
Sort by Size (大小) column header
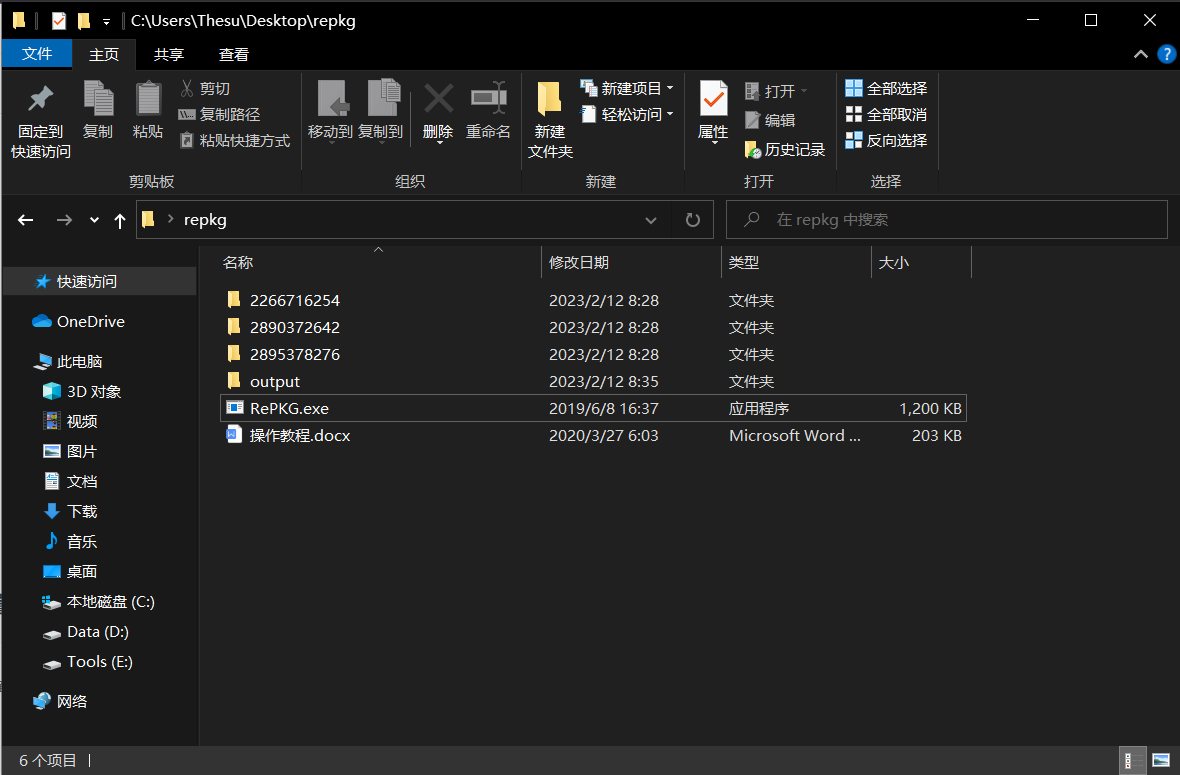921,263
